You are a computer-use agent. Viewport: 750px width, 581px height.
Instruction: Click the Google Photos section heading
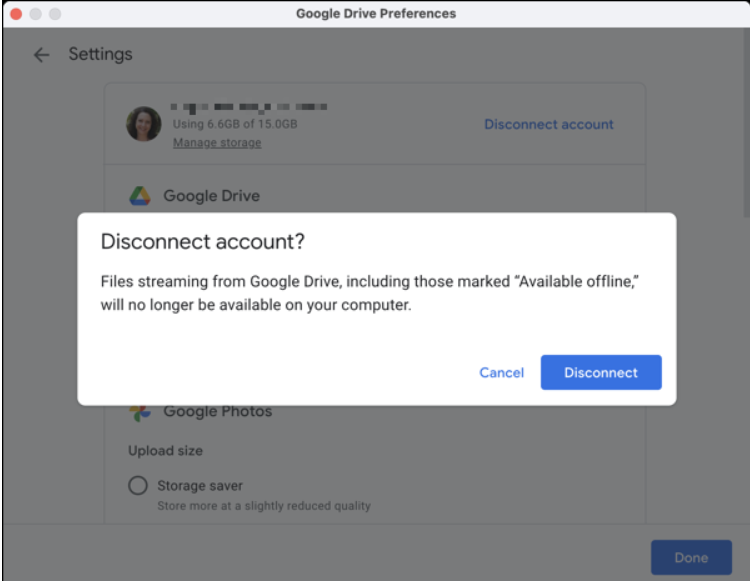218,411
